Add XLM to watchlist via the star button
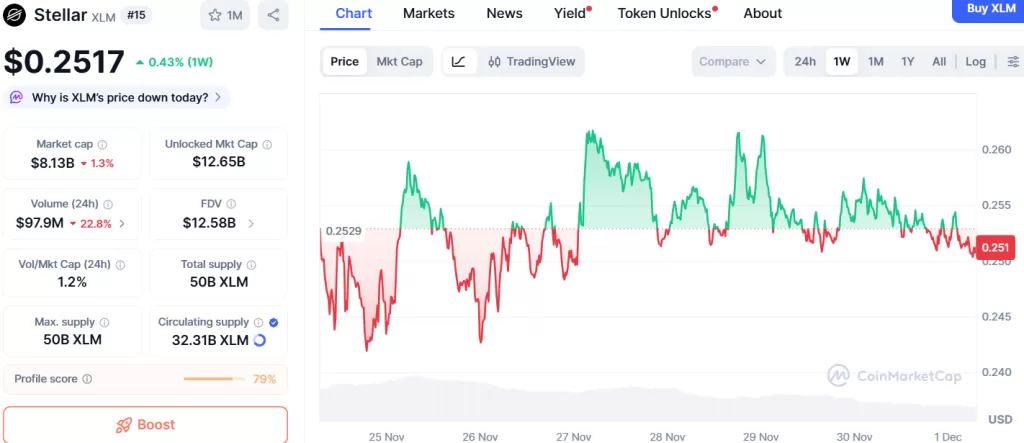 [x=225, y=15]
